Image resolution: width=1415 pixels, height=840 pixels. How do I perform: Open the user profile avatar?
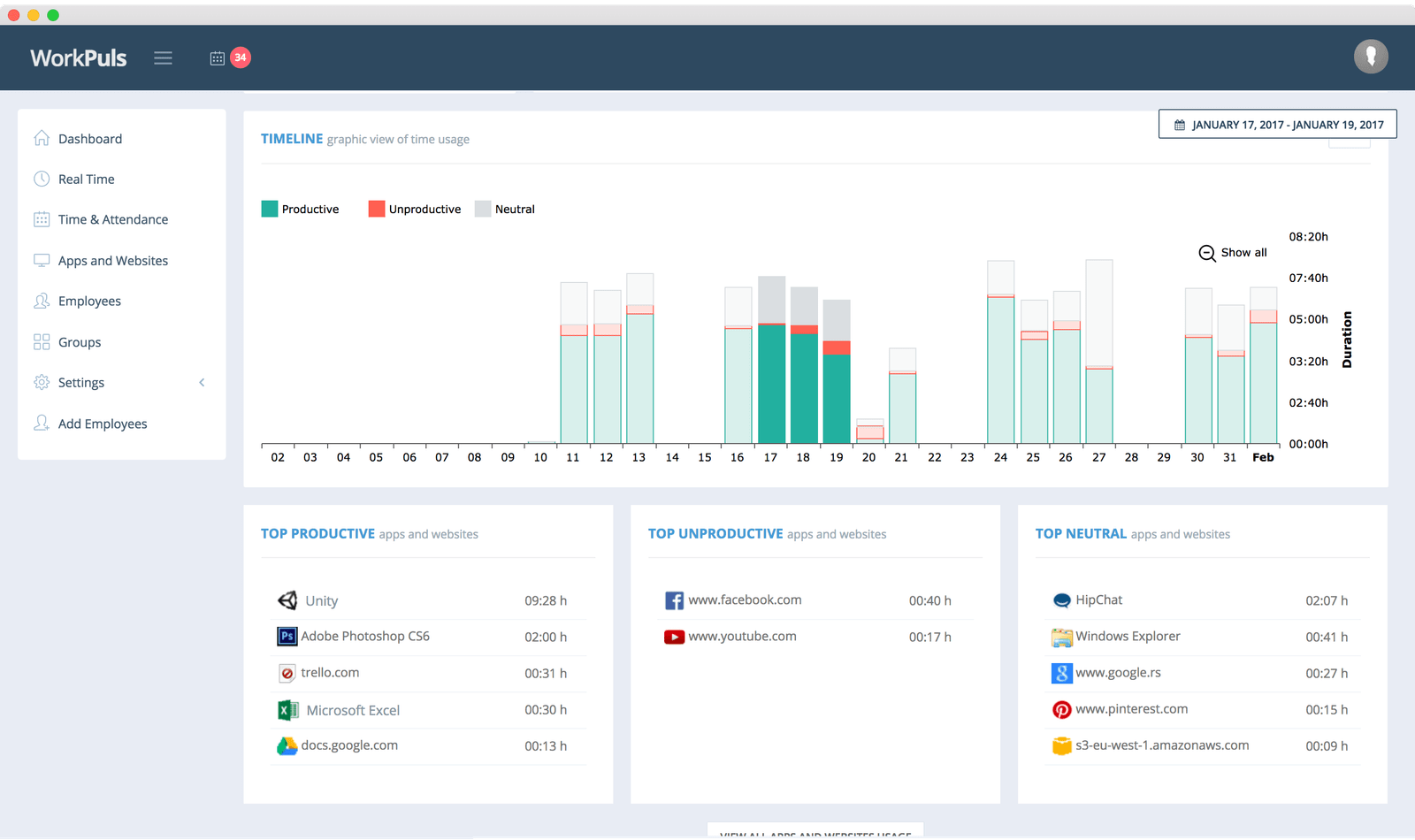[1371, 57]
